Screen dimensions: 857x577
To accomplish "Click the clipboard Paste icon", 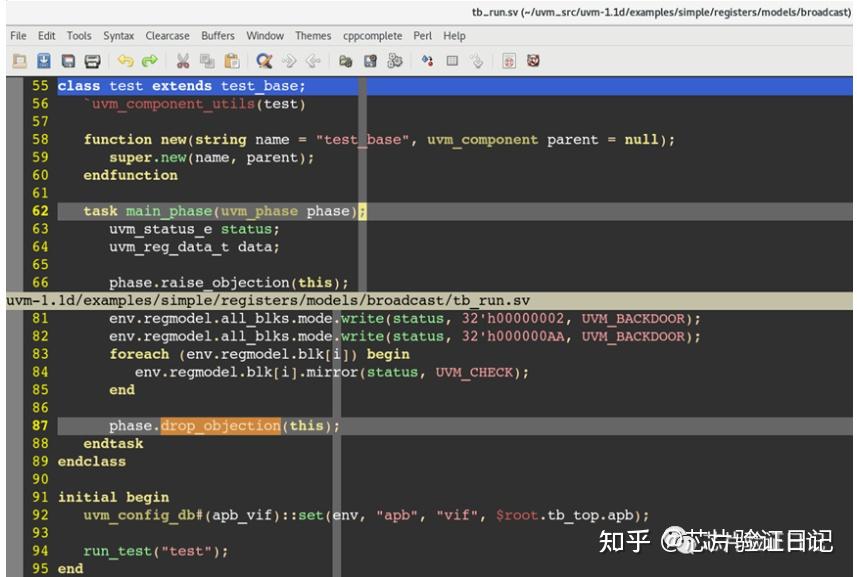I will 232,61.
